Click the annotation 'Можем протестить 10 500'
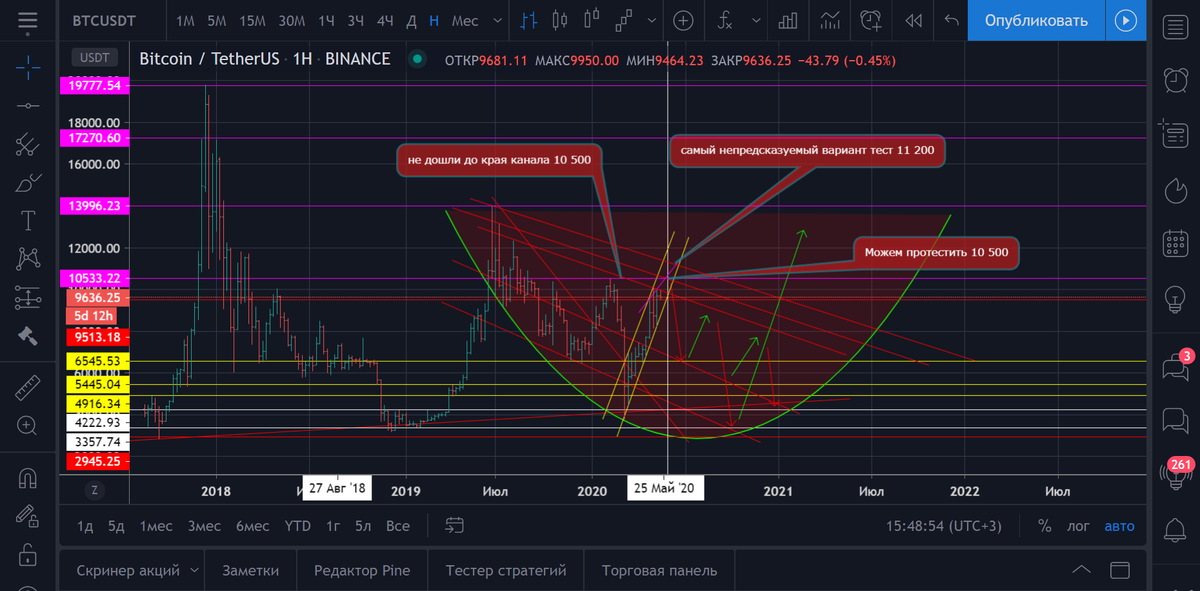The width and height of the screenshot is (1200, 591). pos(936,253)
